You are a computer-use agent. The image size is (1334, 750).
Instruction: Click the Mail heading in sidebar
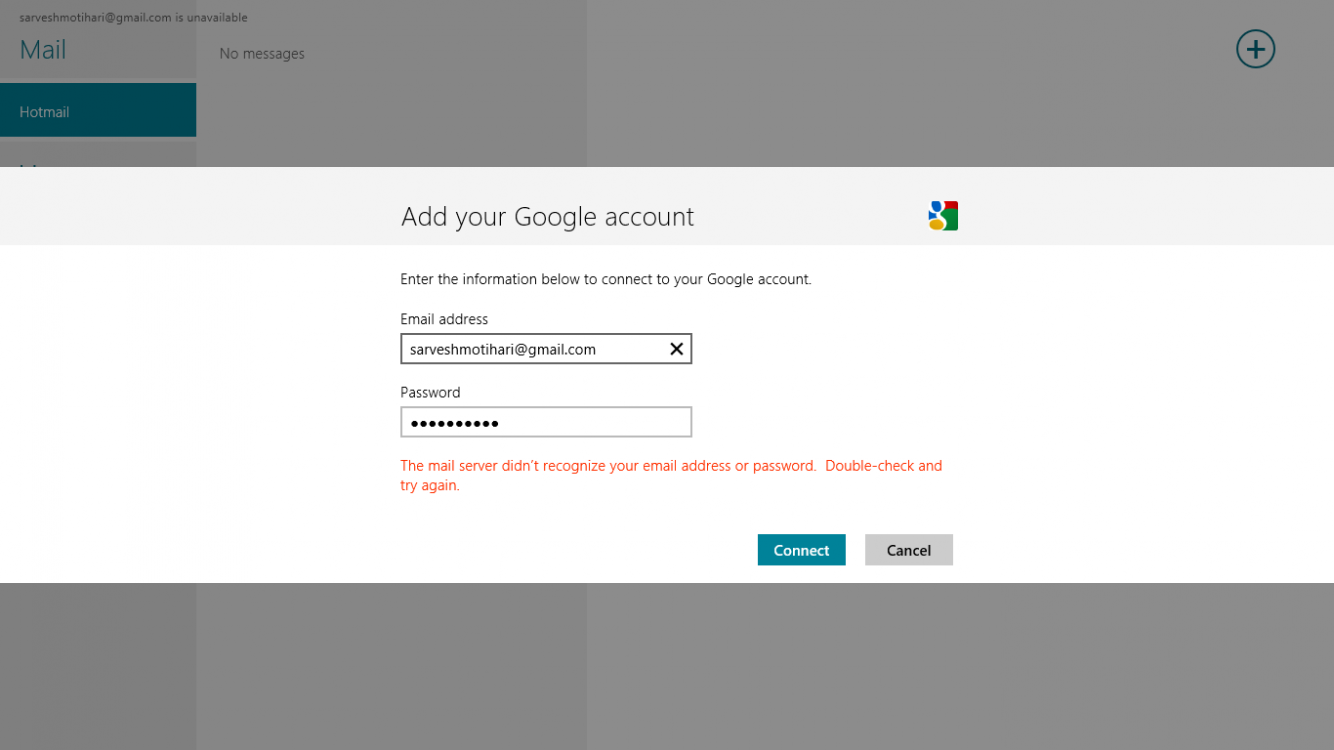43,50
